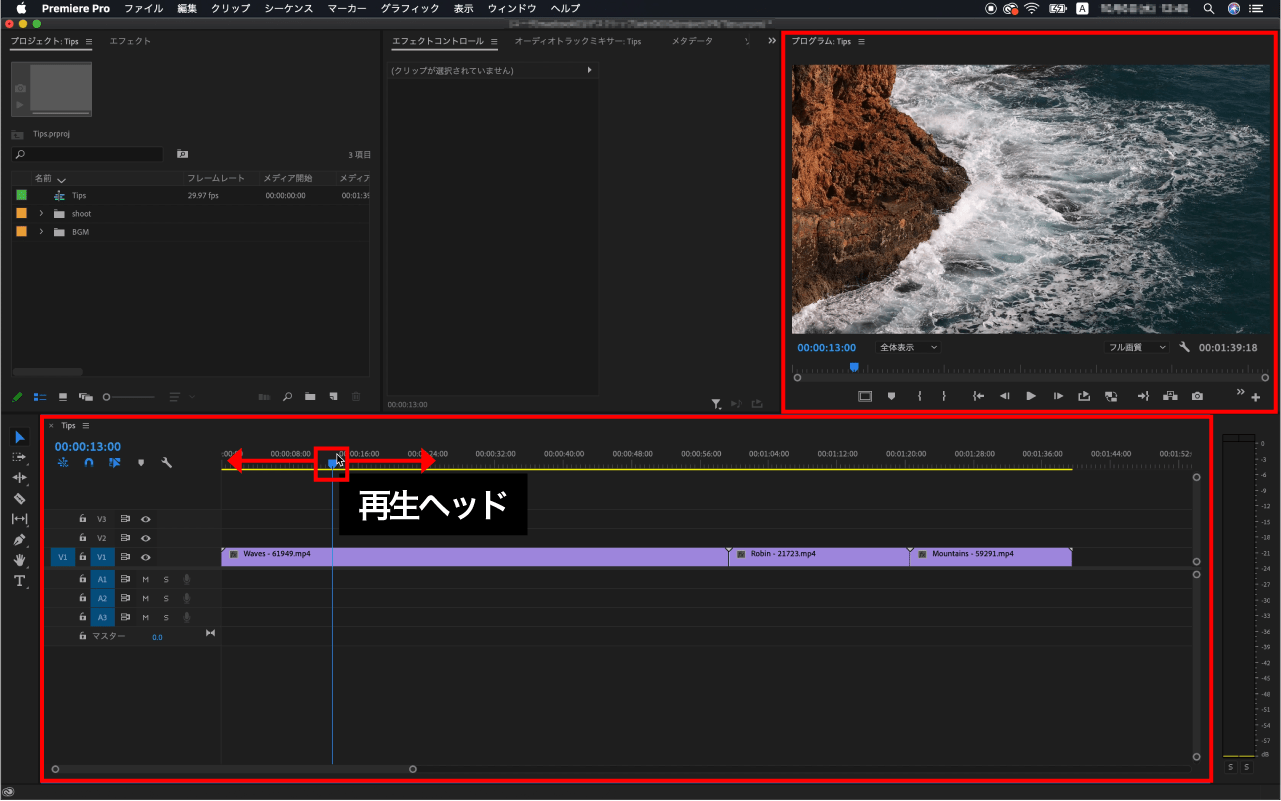Screen dimensions: 1281x801
Task: Show overflow panel tabs chevron
Action: [x=772, y=41]
